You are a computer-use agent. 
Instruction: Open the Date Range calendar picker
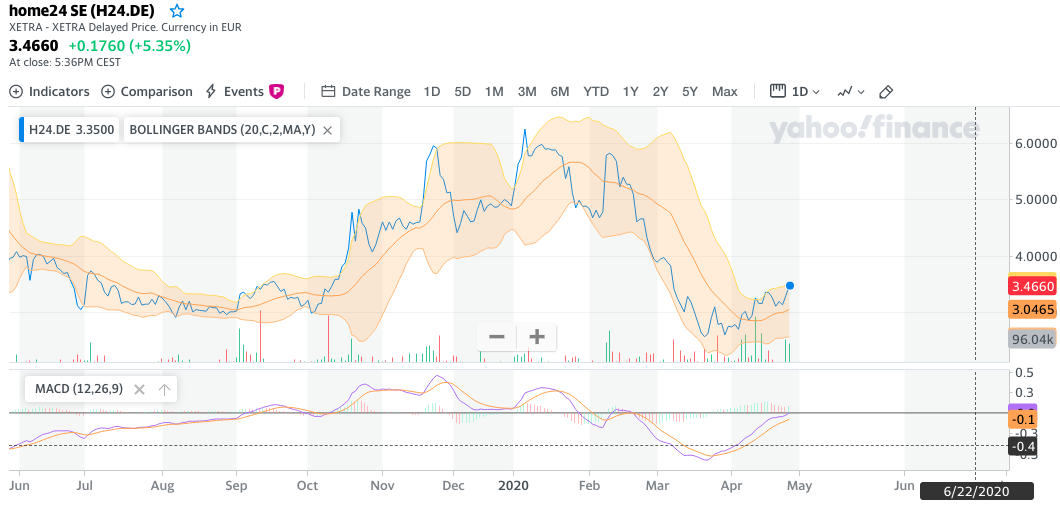366,91
